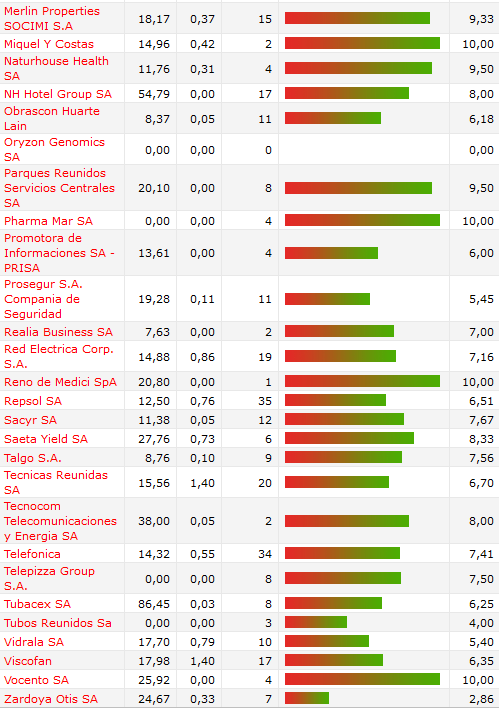499x708 pixels.
Task: Open the Vocento SA link
Action: pyautogui.click(x=36, y=680)
